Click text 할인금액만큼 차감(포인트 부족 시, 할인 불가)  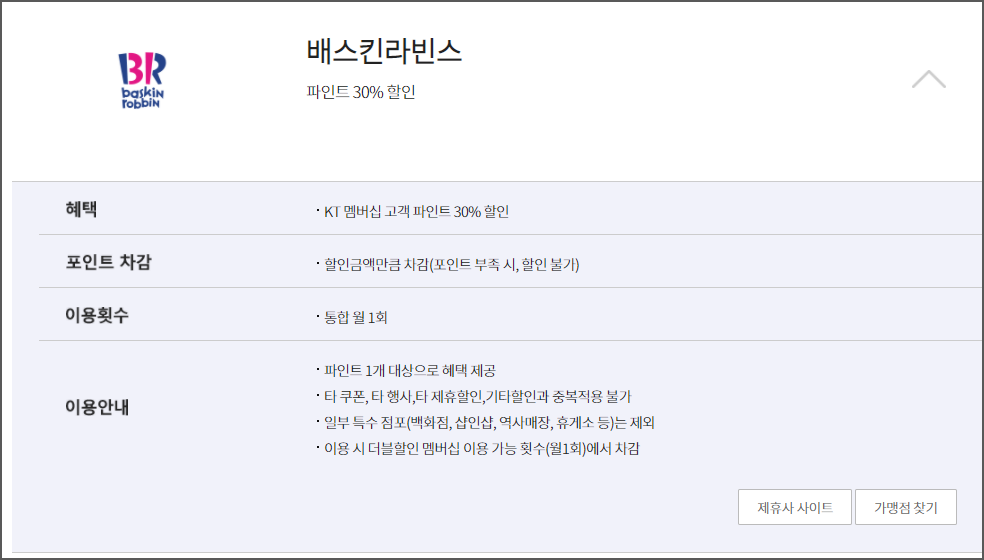tap(451, 264)
